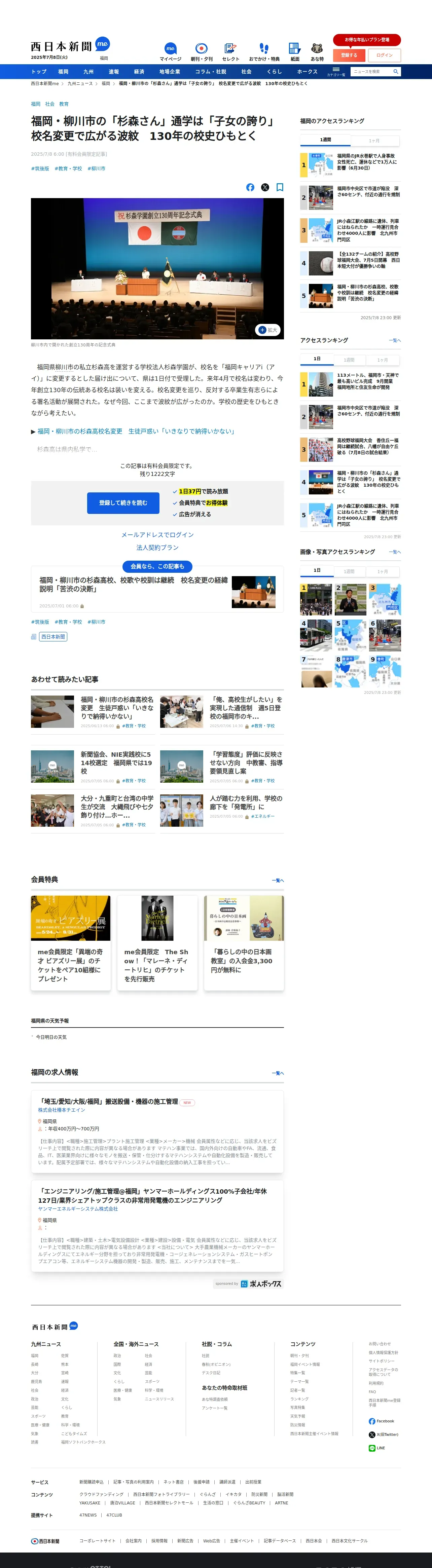Select ホークス in the navigation bar
The width and height of the screenshot is (432, 1568).
point(307,72)
